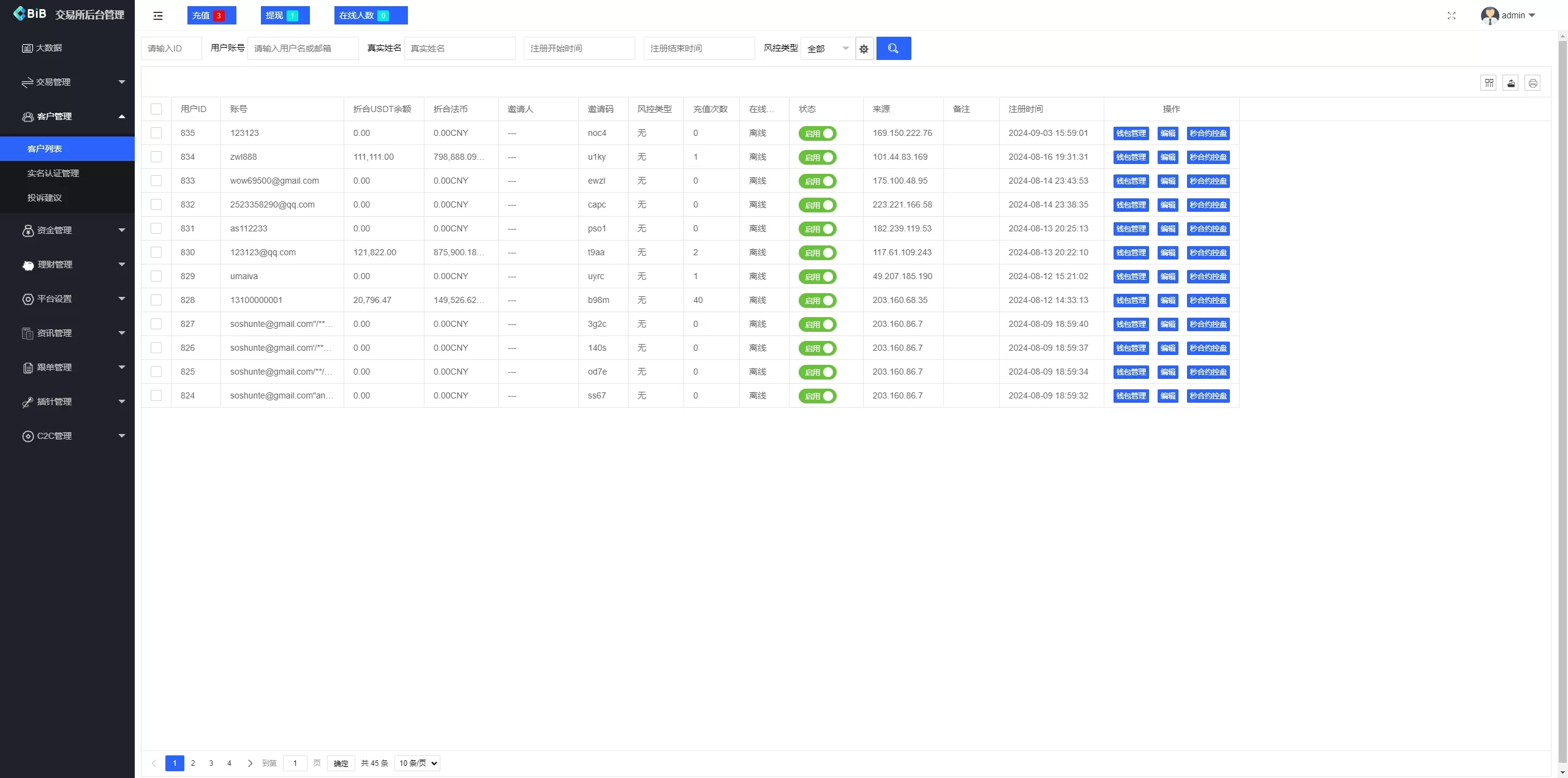Open the column filter grid icon
The width and height of the screenshot is (1568, 778).
coord(1489,83)
